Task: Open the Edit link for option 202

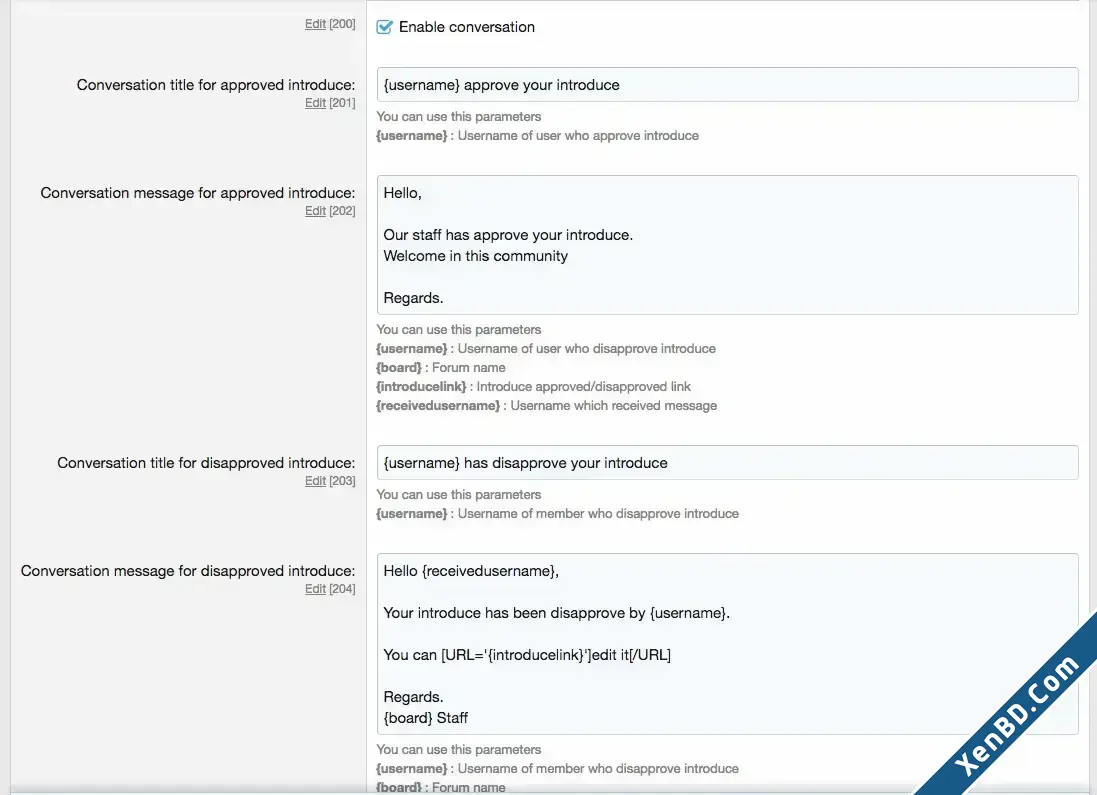Action: pos(315,211)
